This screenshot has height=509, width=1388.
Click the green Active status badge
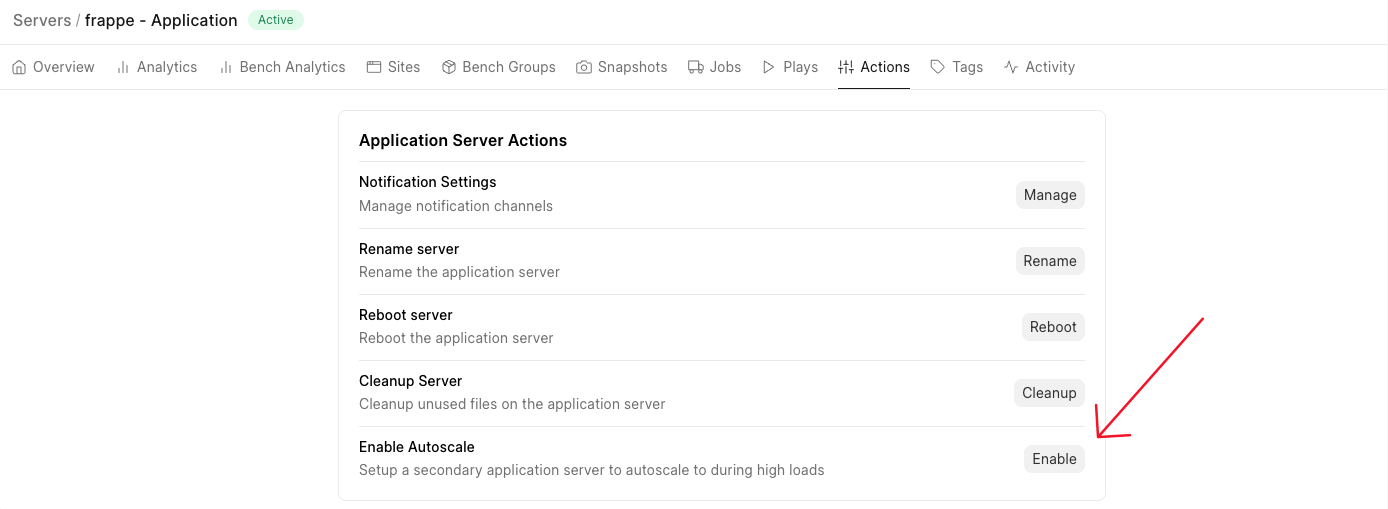tap(275, 20)
